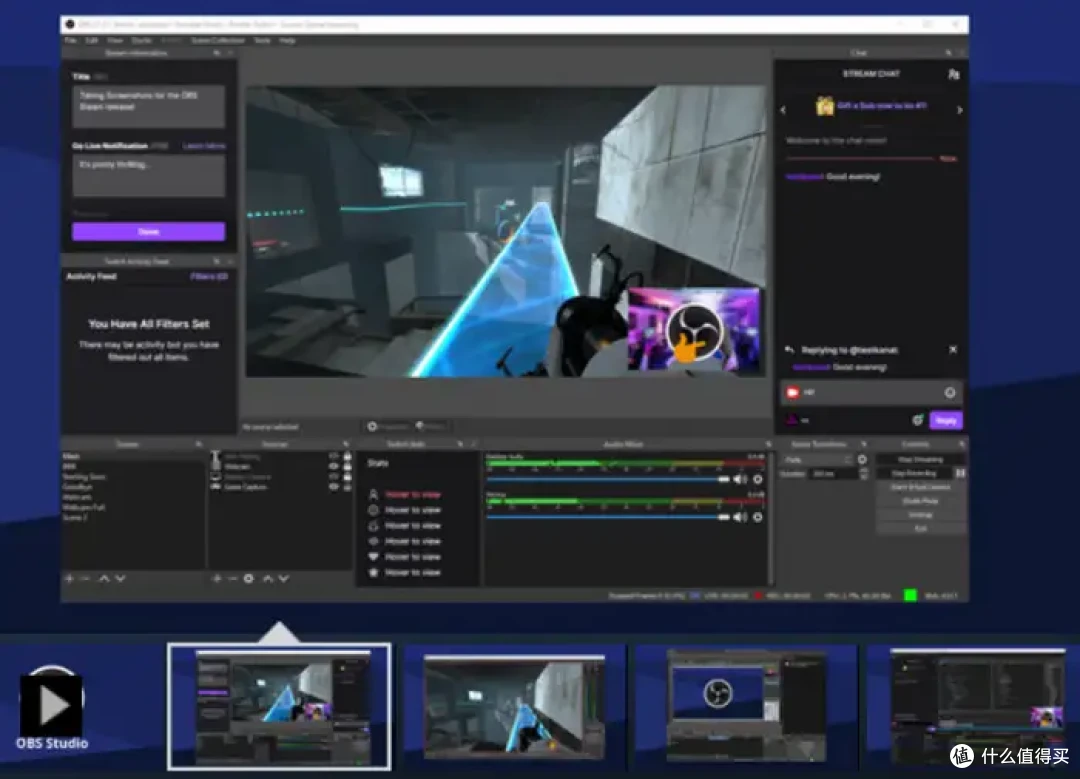Viewport: 1080px width, 779px height.
Task: Open the Learn More link
Action: click(204, 146)
